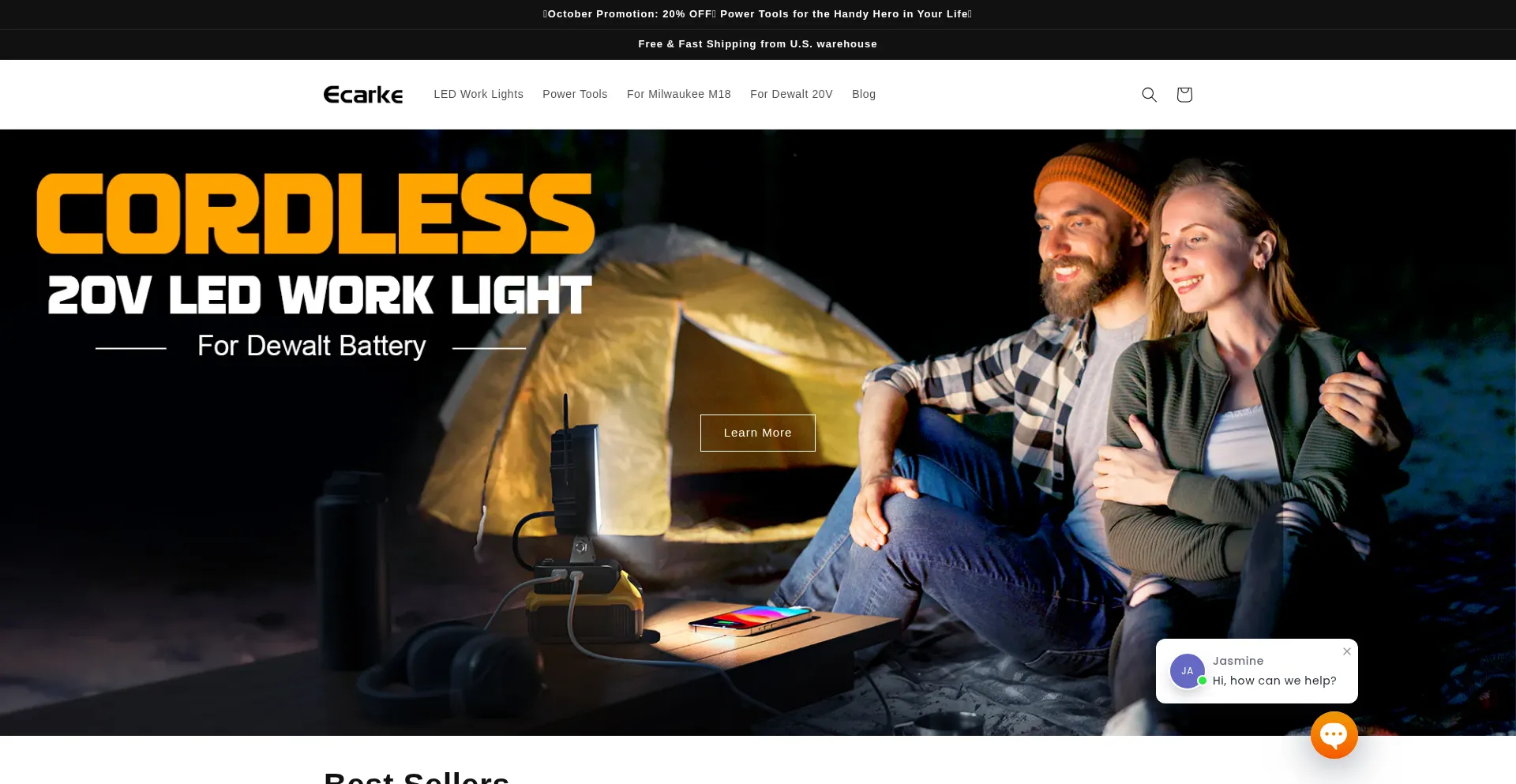Open the Power Tools menu item

pos(575,94)
